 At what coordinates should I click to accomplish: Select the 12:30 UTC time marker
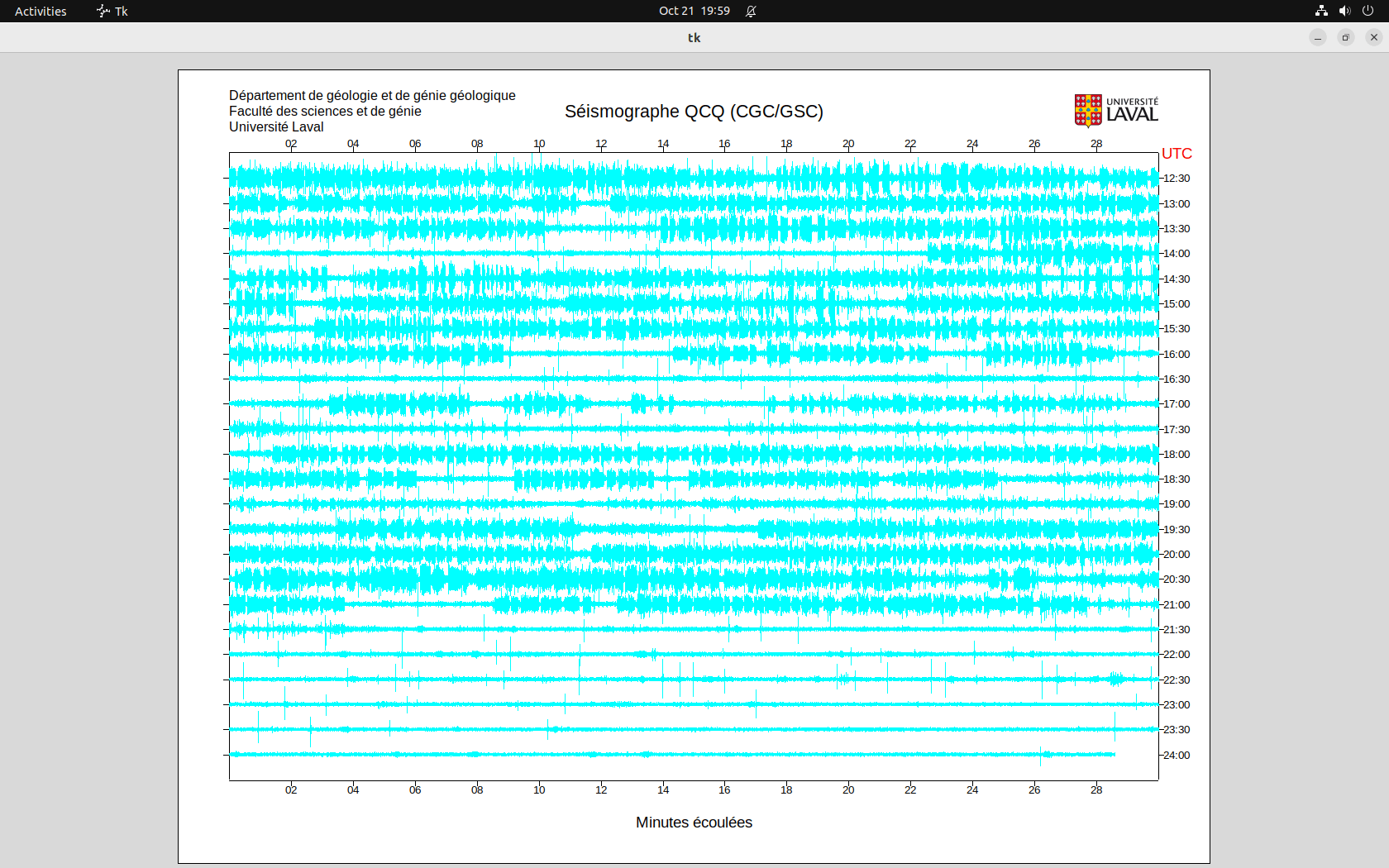[1177, 179]
